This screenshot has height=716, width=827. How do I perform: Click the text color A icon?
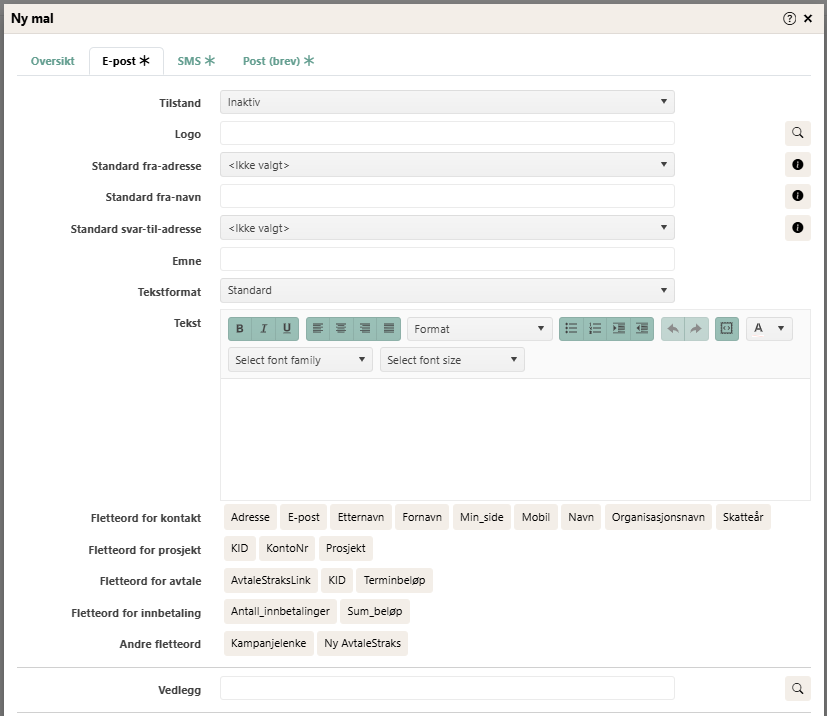pos(758,328)
